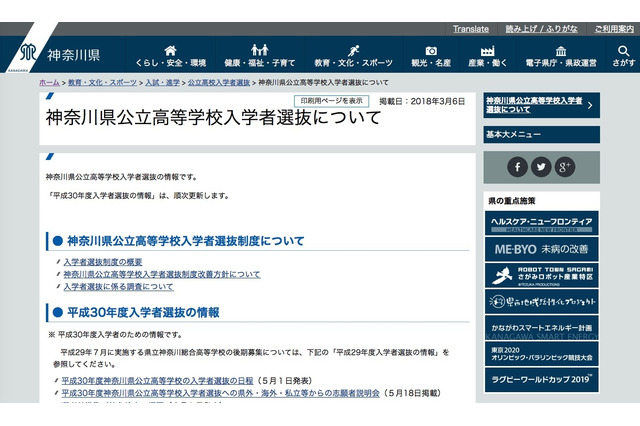
Task: Go to 教育・文化・スポーツ breadcrumb link
Action: coord(102,82)
